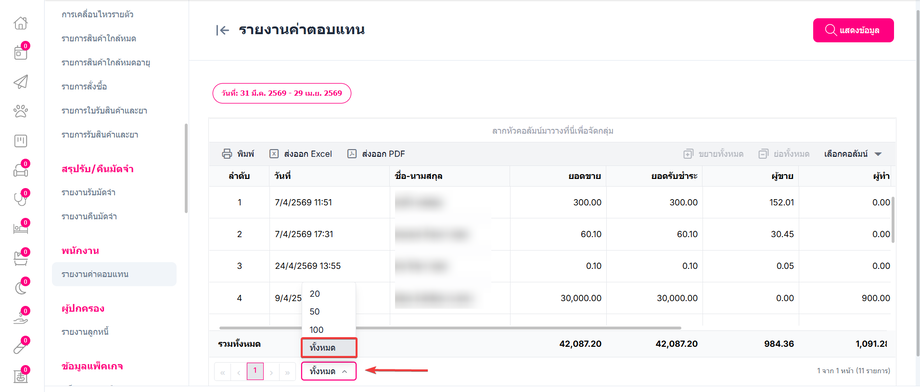Sort by the ลำดับ column header
920x392 pixels.
(x=239, y=176)
